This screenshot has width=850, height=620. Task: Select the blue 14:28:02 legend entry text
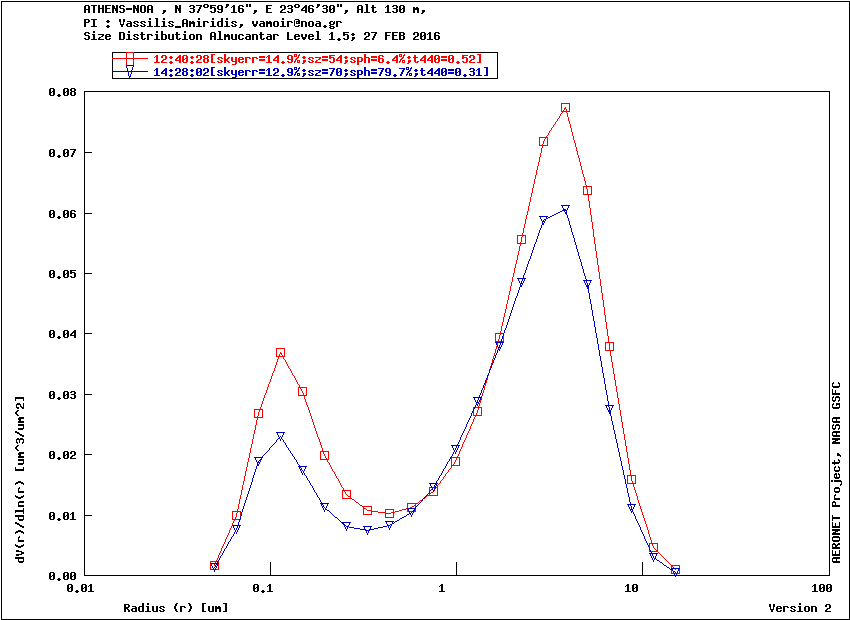click(x=321, y=72)
